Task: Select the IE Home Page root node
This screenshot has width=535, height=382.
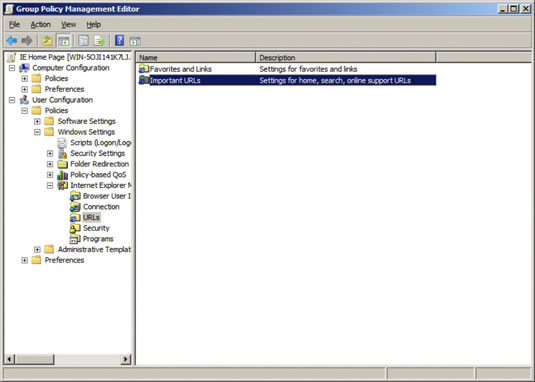Action: point(75,57)
